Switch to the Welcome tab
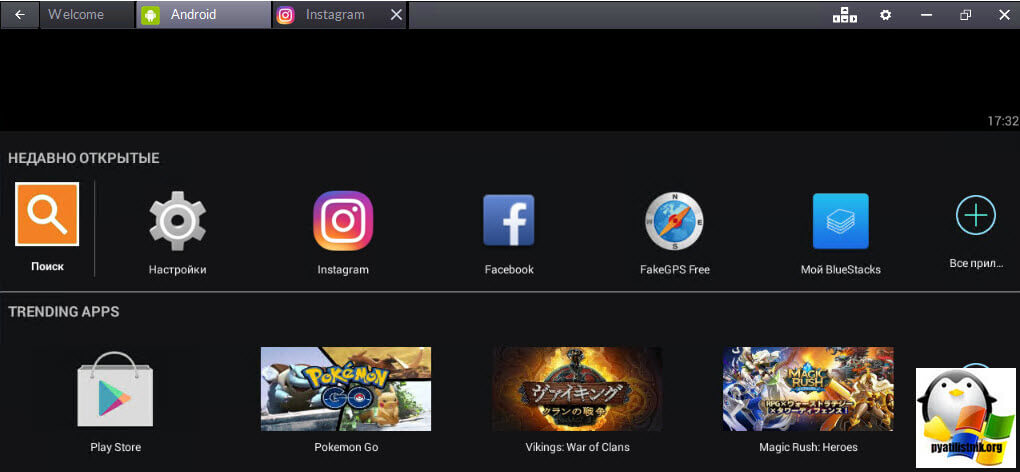Viewport: 1020px width, 472px height. (87, 14)
